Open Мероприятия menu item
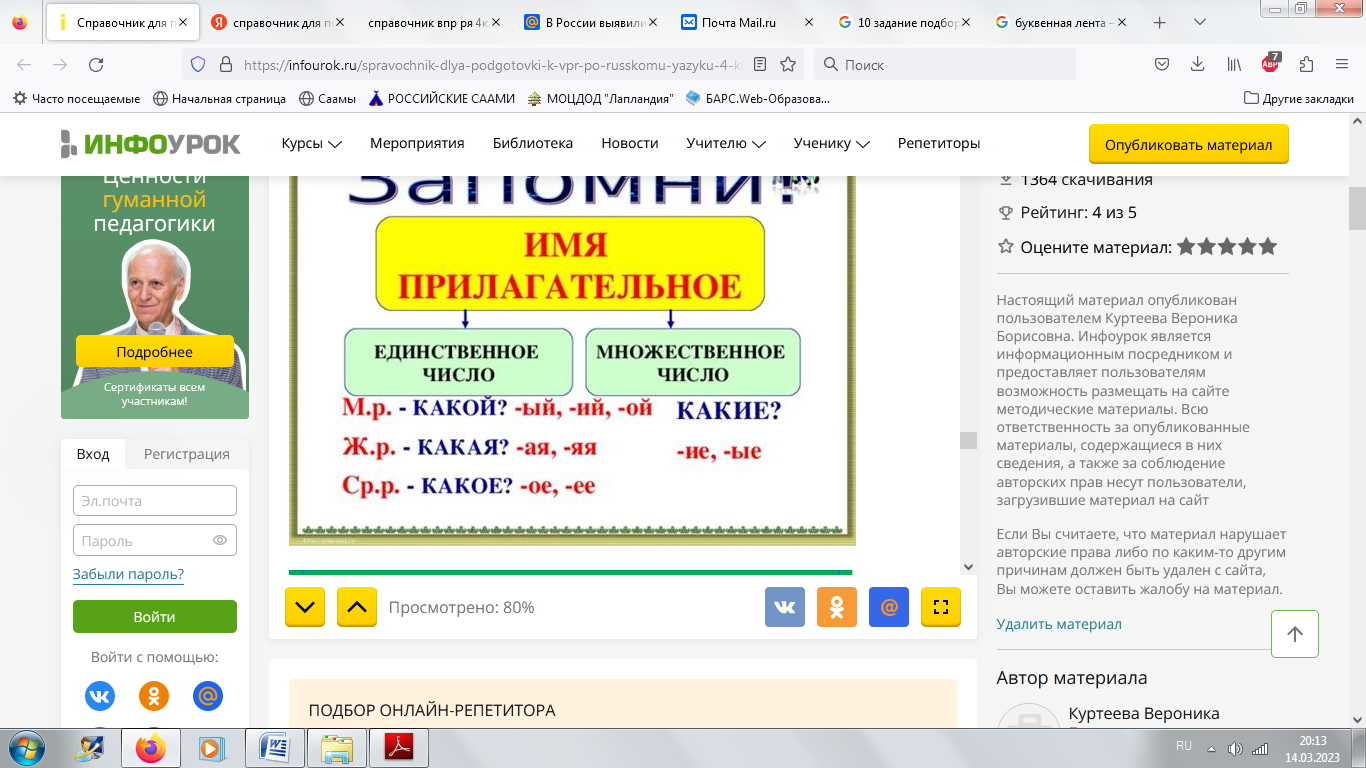 pos(417,143)
